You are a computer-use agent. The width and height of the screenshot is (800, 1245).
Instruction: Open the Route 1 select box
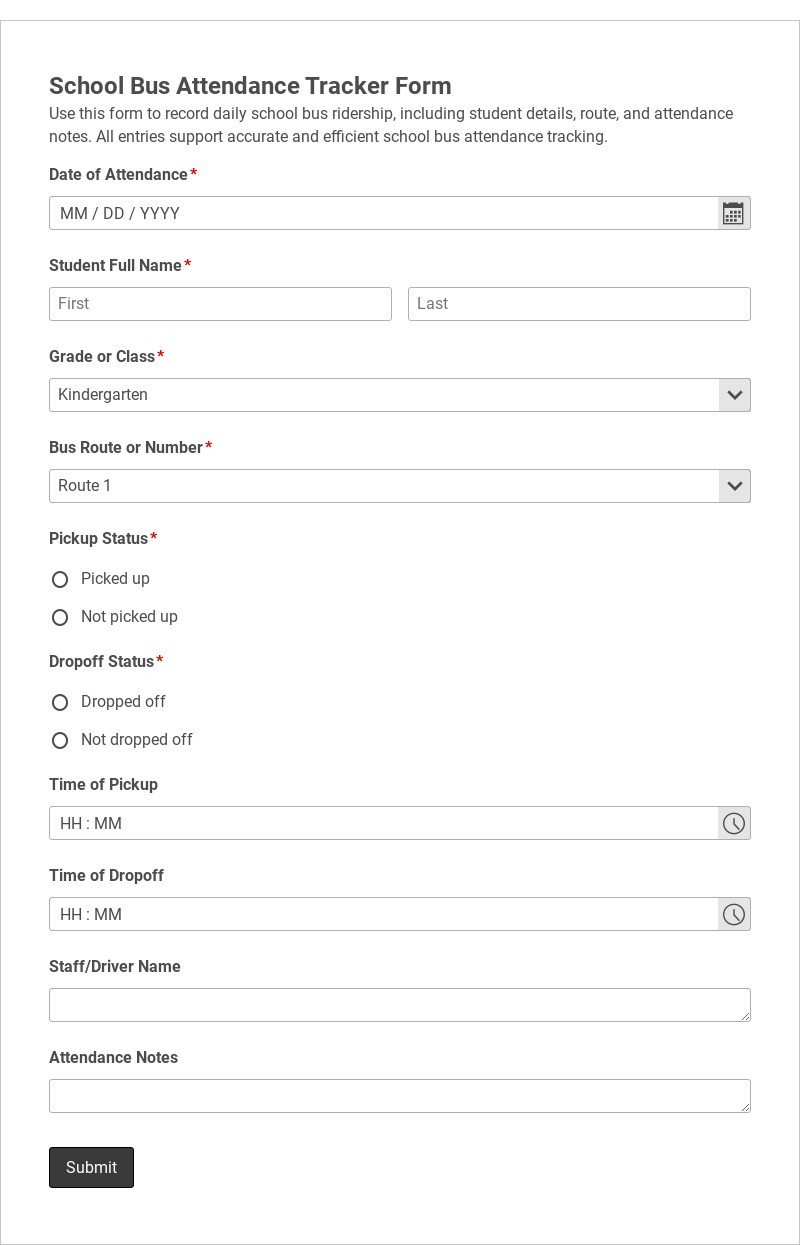tap(400, 486)
